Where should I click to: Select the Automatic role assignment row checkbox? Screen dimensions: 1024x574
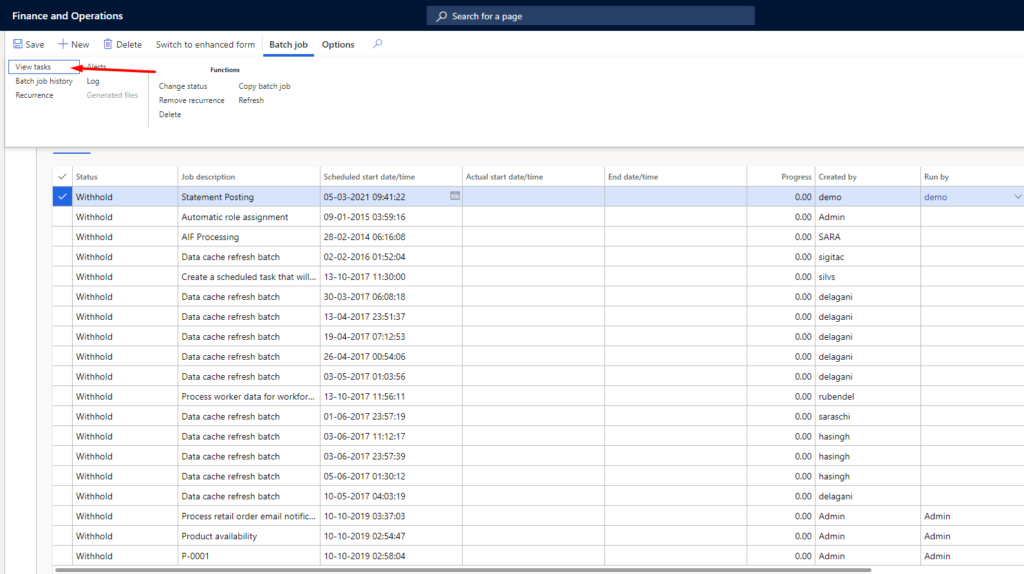pos(62,217)
